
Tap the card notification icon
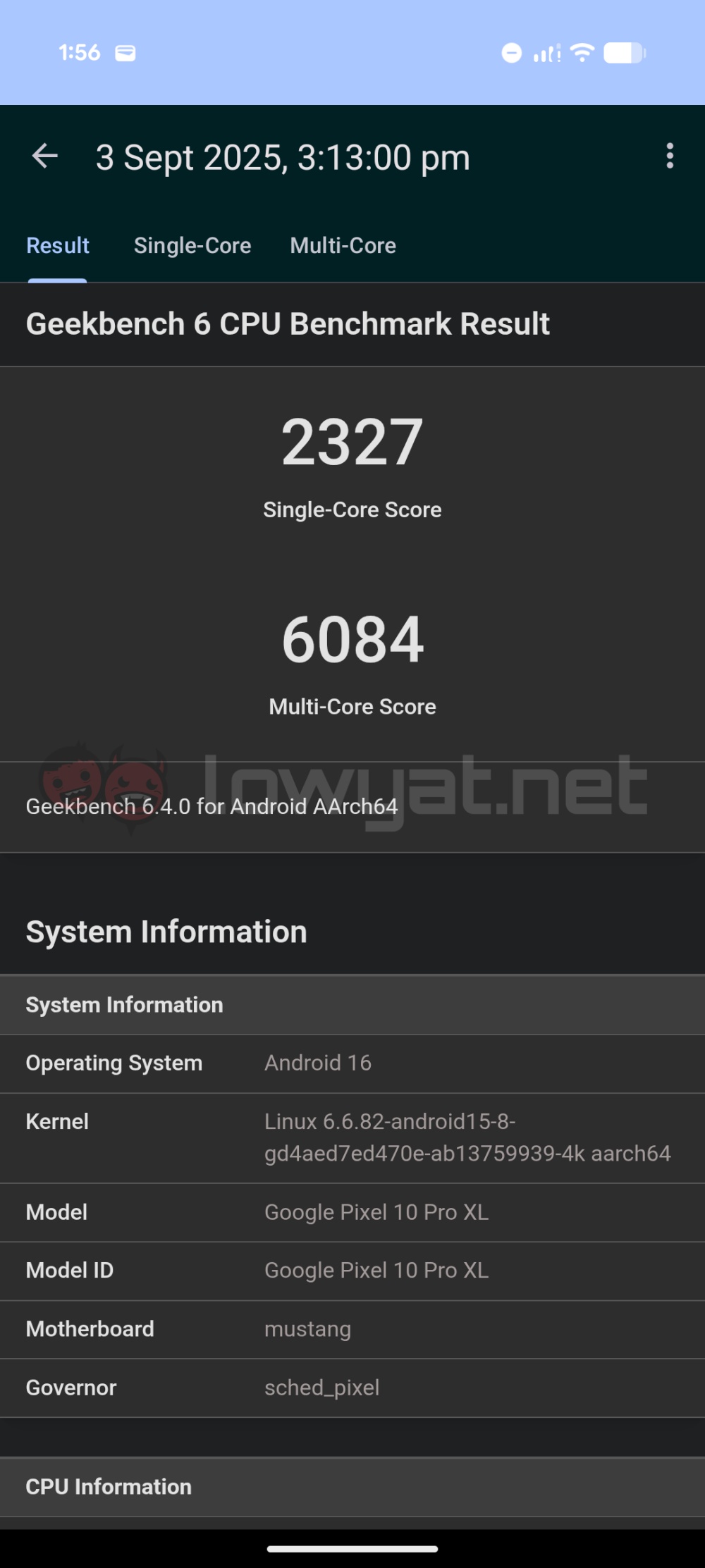pyautogui.click(x=125, y=53)
